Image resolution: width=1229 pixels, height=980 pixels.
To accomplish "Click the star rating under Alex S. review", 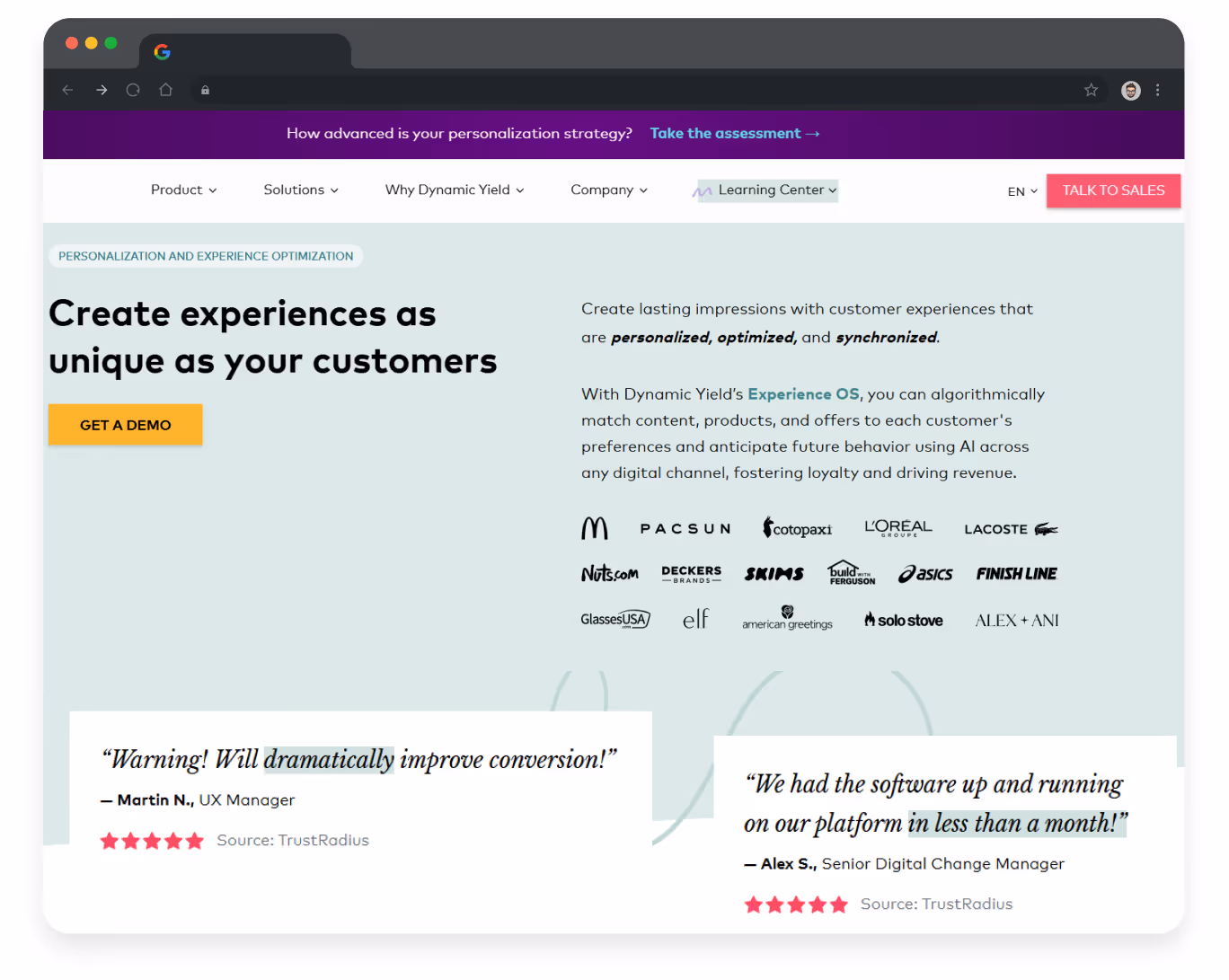I will pos(796,905).
